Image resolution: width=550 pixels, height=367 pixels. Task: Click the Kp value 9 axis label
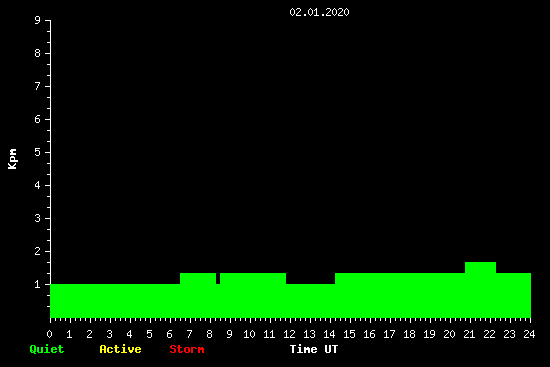[x=37, y=20]
